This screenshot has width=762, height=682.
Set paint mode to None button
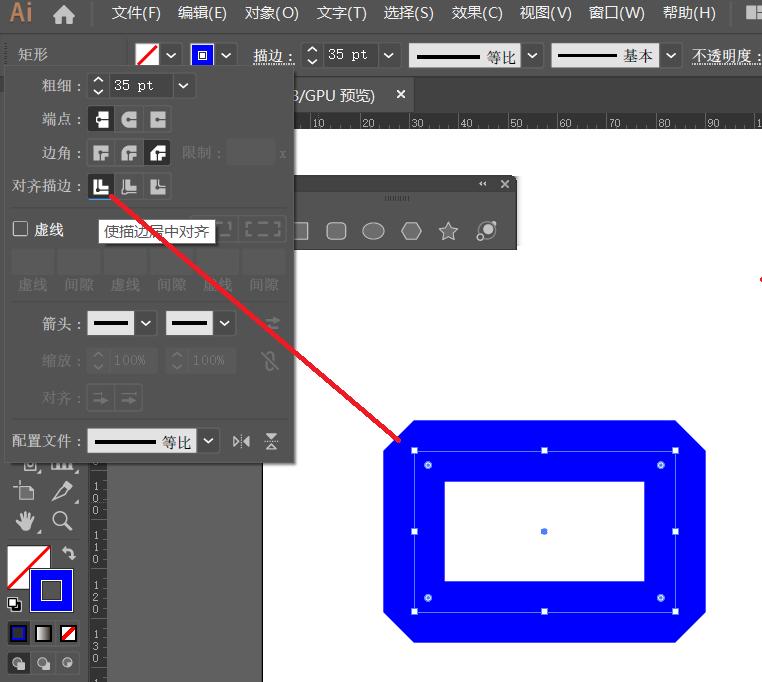[68, 633]
